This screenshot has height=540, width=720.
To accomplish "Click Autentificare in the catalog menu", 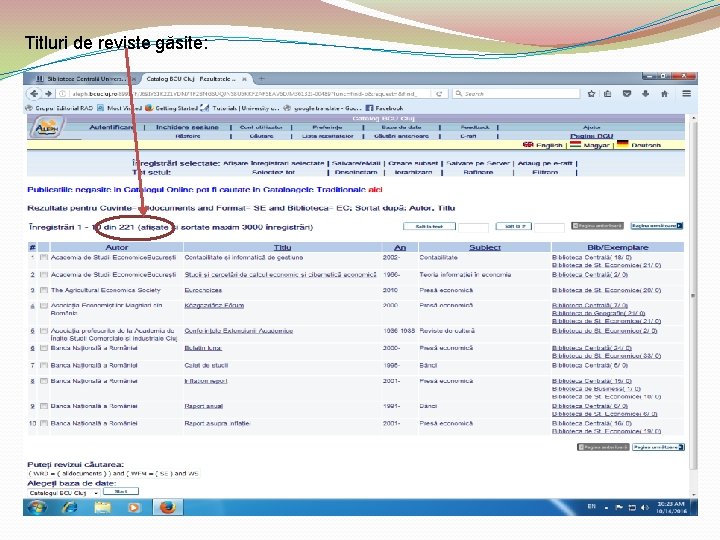I will click(x=112, y=127).
